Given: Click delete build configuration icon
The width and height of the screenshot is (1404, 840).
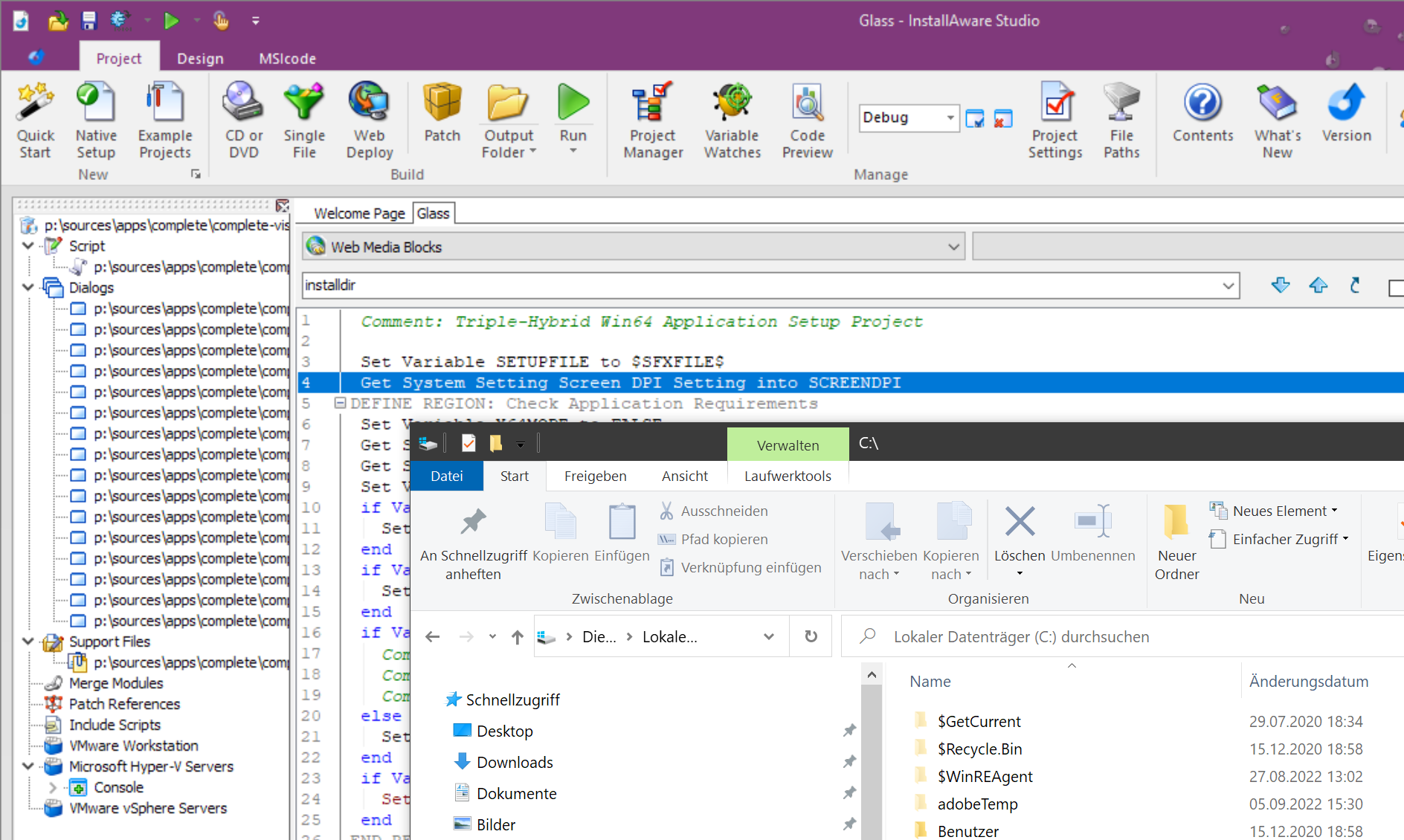Looking at the screenshot, I should coord(1003,118).
